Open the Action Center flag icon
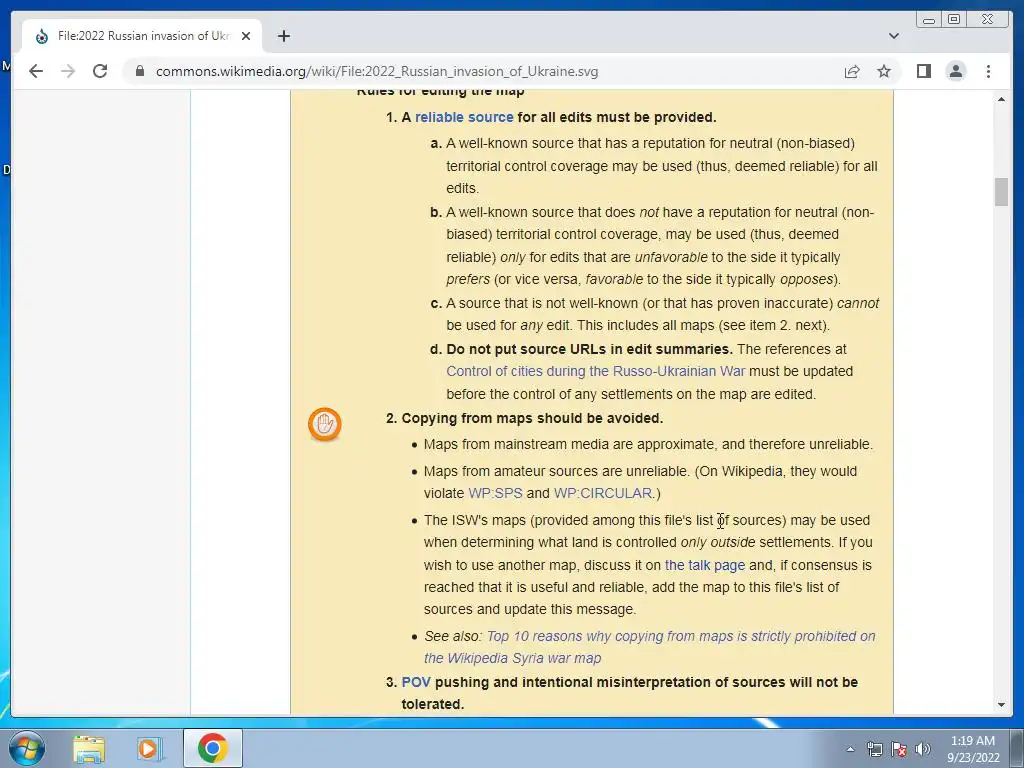 tap(899, 749)
